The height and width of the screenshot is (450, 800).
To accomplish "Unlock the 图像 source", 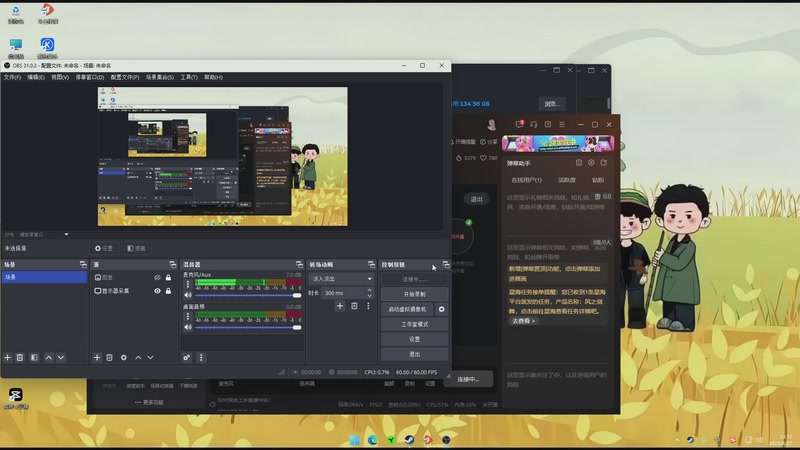I will tap(168, 278).
